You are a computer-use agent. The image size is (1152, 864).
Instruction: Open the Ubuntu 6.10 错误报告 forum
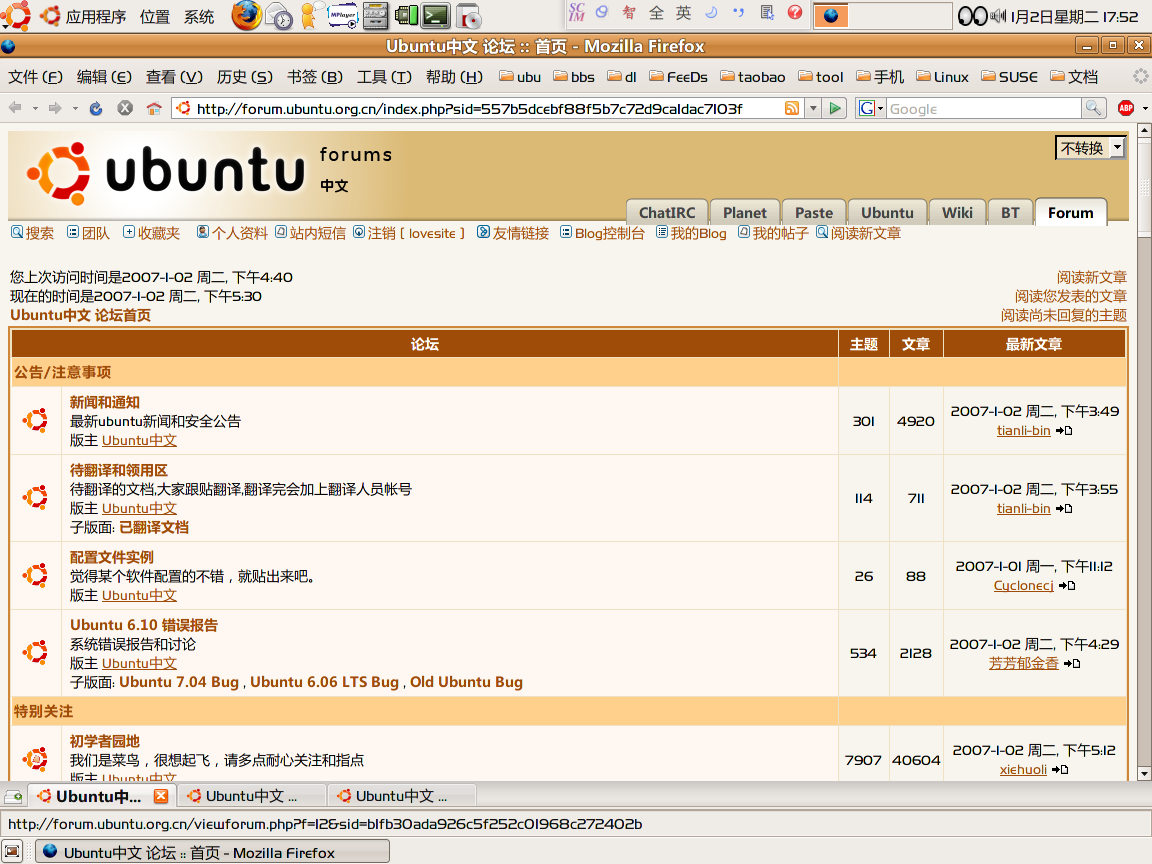pyautogui.click(x=144, y=624)
